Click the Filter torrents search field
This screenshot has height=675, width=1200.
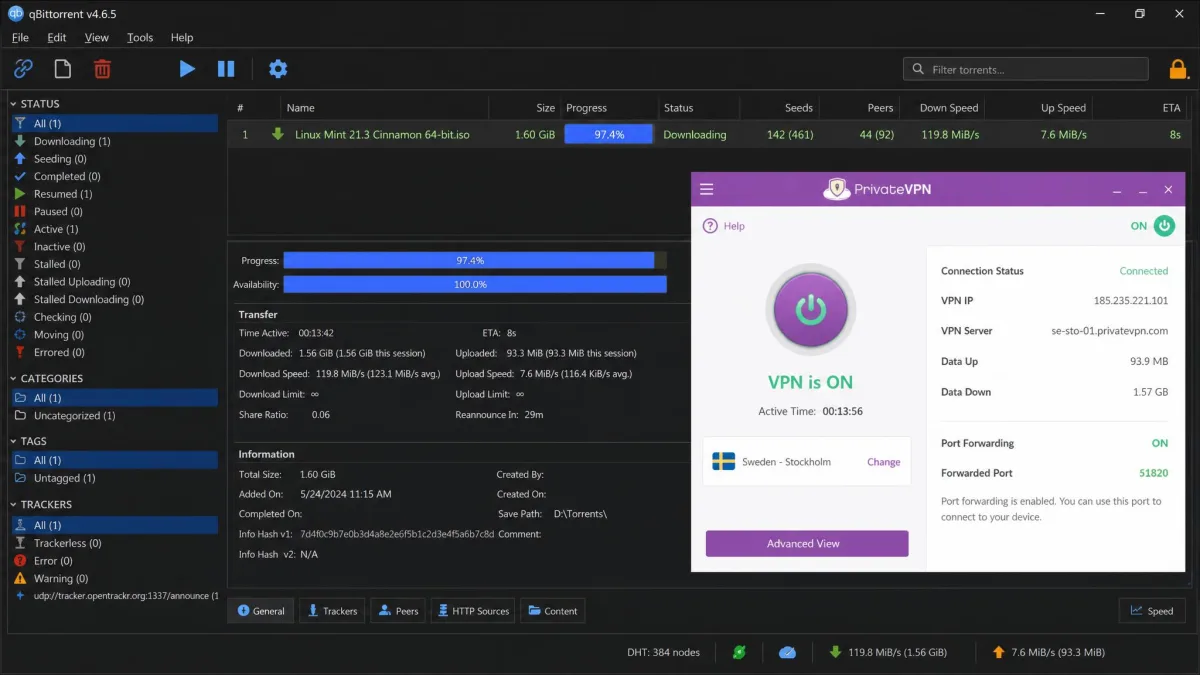pyautogui.click(x=1026, y=69)
